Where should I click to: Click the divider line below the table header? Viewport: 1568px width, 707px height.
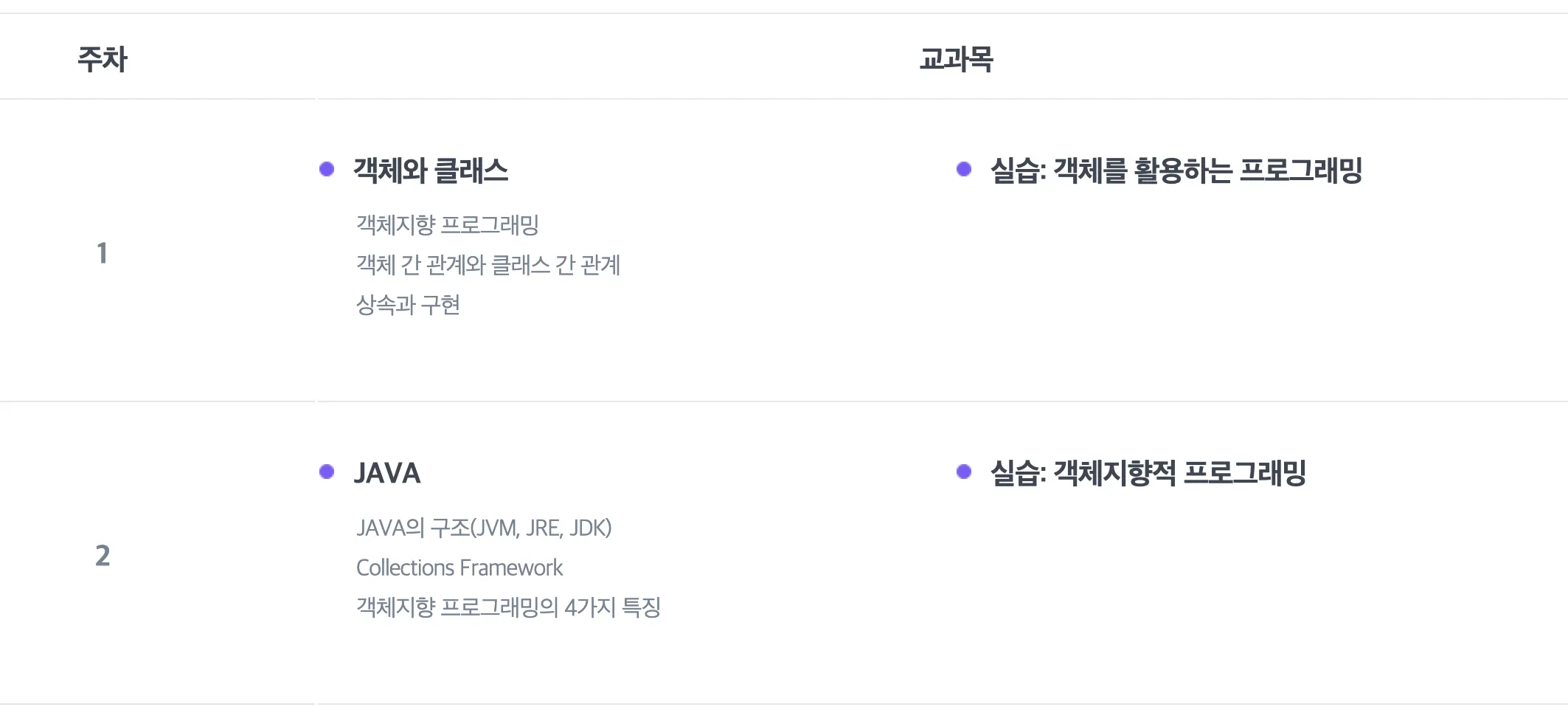coord(784,99)
